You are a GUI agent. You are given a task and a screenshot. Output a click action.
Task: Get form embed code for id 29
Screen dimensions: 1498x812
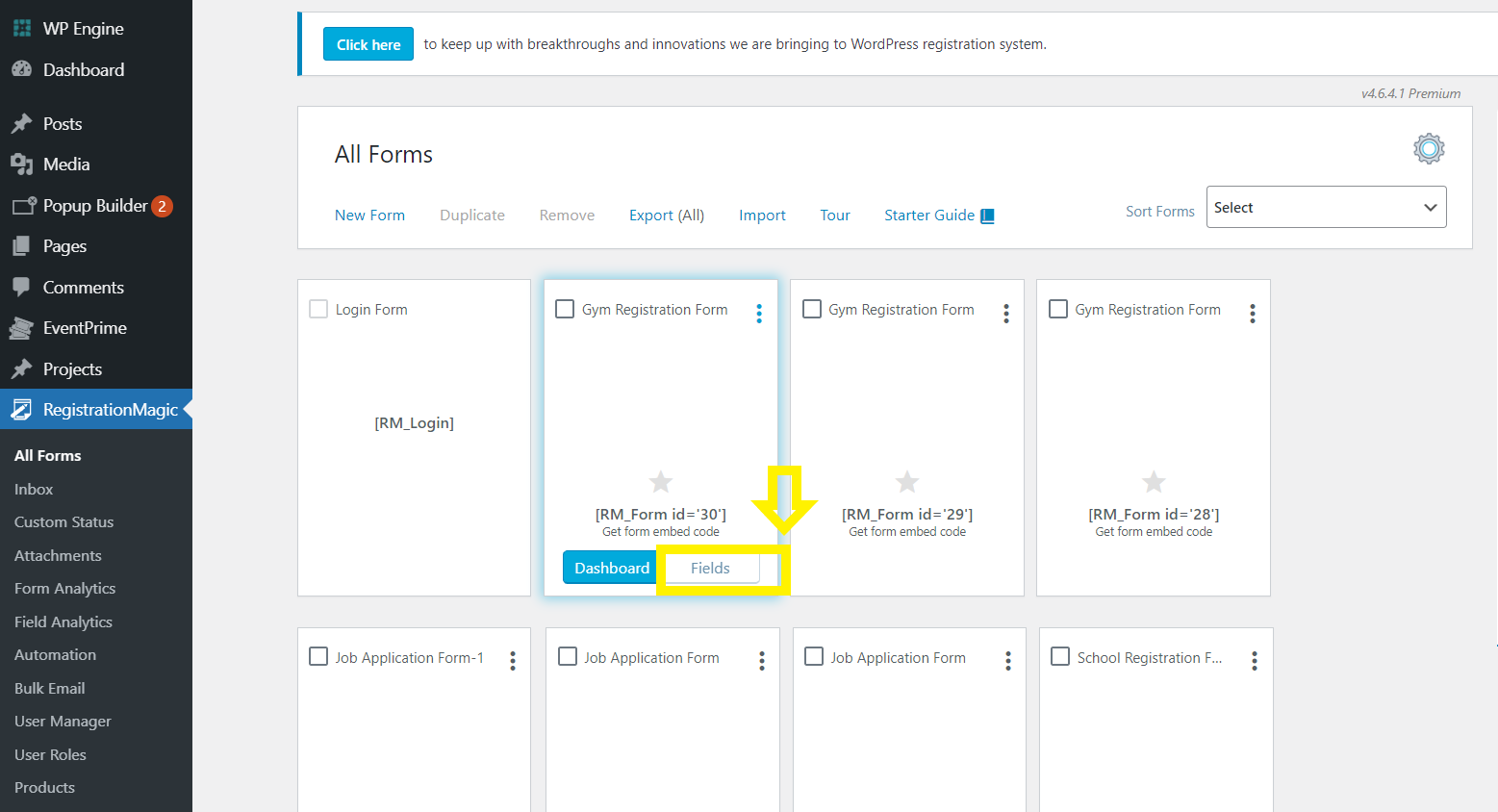tap(907, 532)
